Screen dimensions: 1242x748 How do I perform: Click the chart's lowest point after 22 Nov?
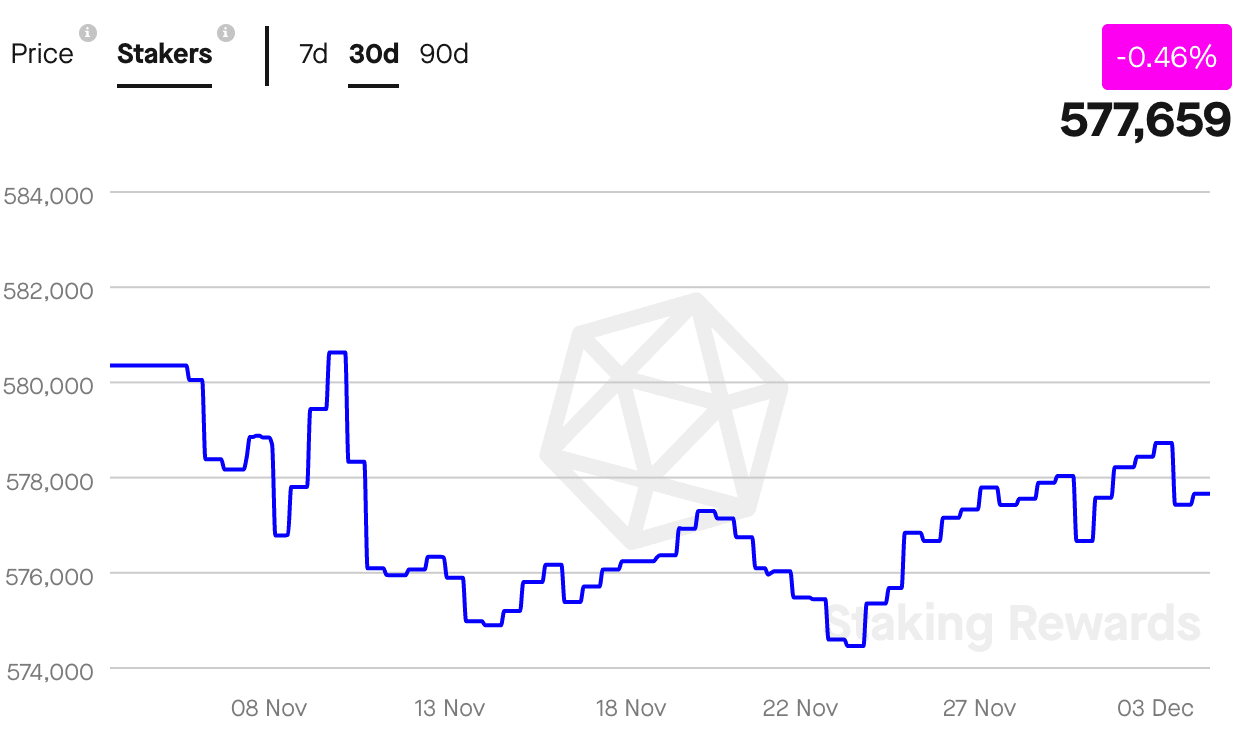coord(855,646)
